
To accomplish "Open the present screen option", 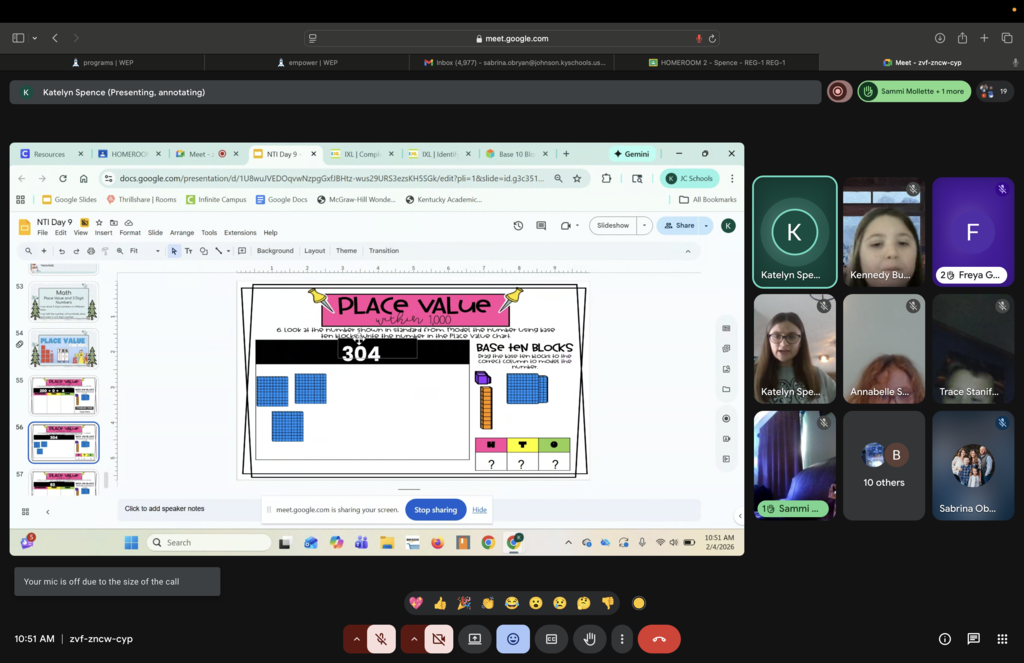I will 475,639.
